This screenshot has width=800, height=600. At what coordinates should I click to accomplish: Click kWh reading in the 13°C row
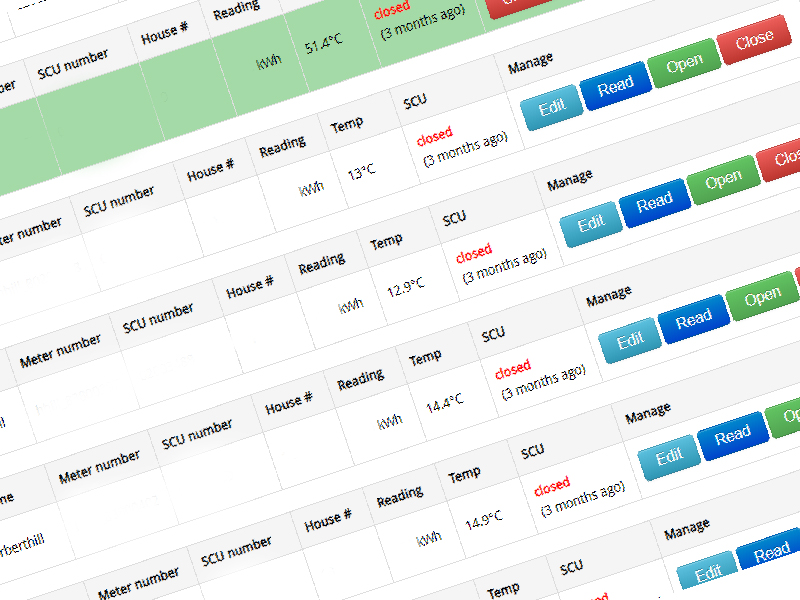click(x=311, y=189)
